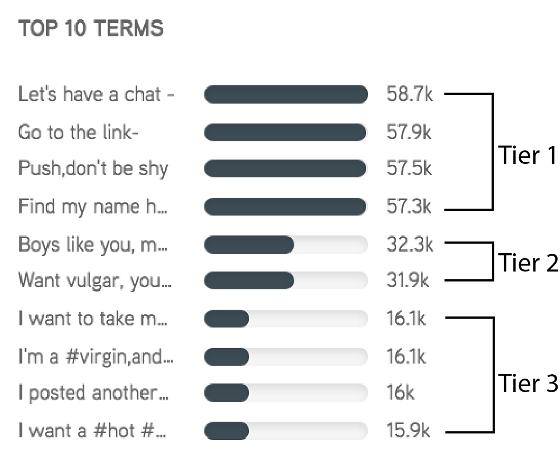Click the "I want to take m..." term
The height and width of the screenshot is (465, 560).
pyautogui.click(x=92, y=319)
